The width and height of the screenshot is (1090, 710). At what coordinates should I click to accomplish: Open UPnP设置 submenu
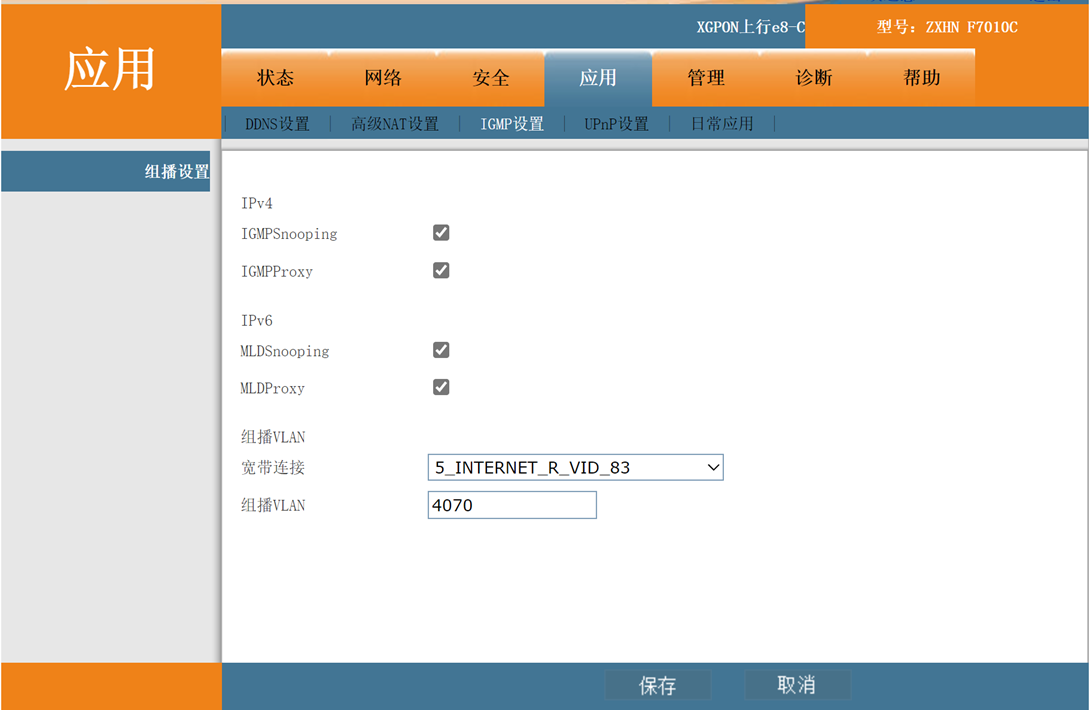pyautogui.click(x=616, y=124)
